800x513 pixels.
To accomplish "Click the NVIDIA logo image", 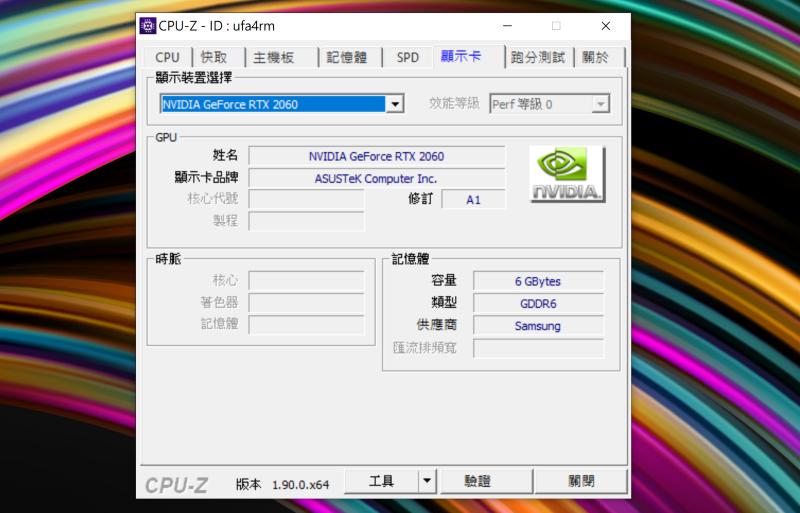I will click(567, 174).
